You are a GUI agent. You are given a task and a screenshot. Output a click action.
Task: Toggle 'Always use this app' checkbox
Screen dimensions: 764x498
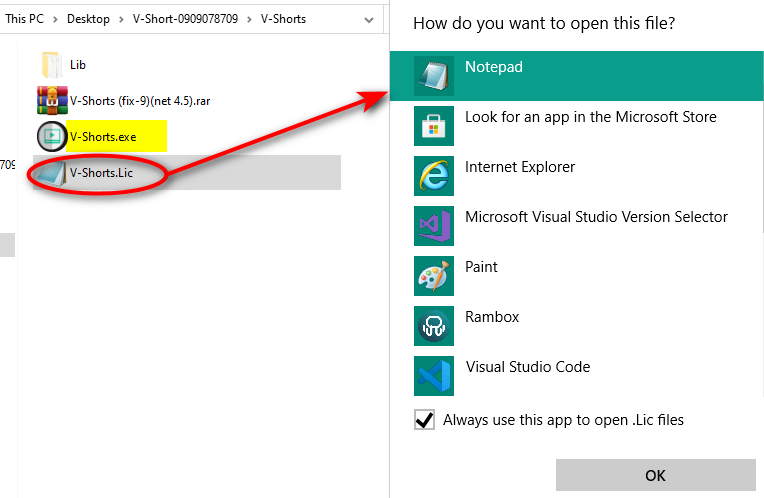point(424,420)
